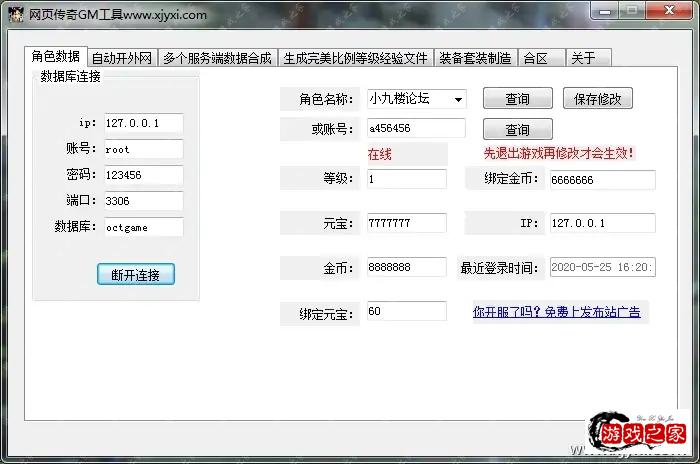Click the 角色名称: label
700x464 pixels.
[326, 99]
